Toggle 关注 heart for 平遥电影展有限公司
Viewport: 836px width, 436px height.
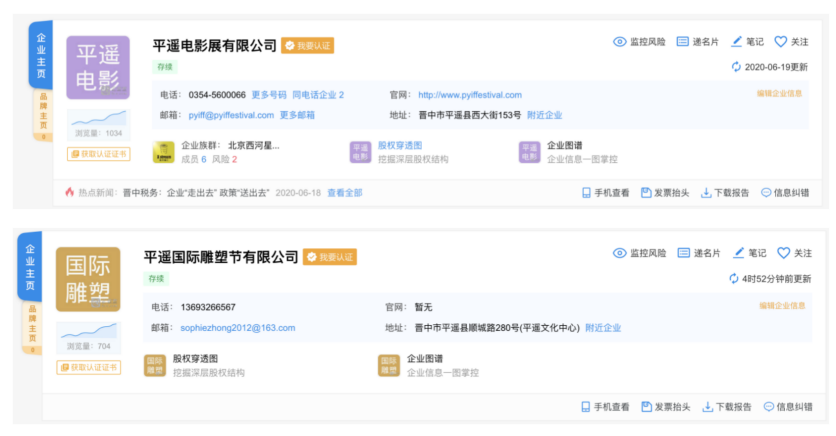pyautogui.click(x=781, y=42)
